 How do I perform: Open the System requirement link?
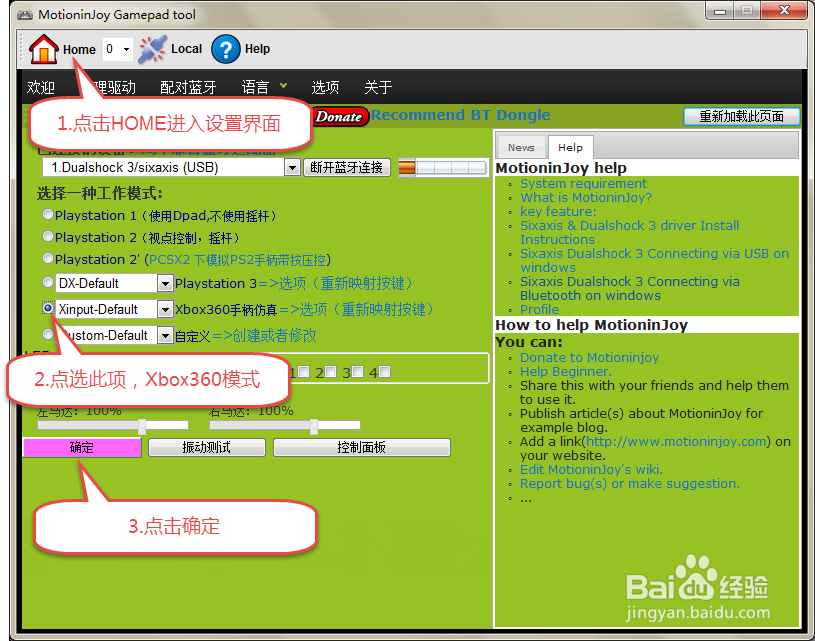coord(583,184)
